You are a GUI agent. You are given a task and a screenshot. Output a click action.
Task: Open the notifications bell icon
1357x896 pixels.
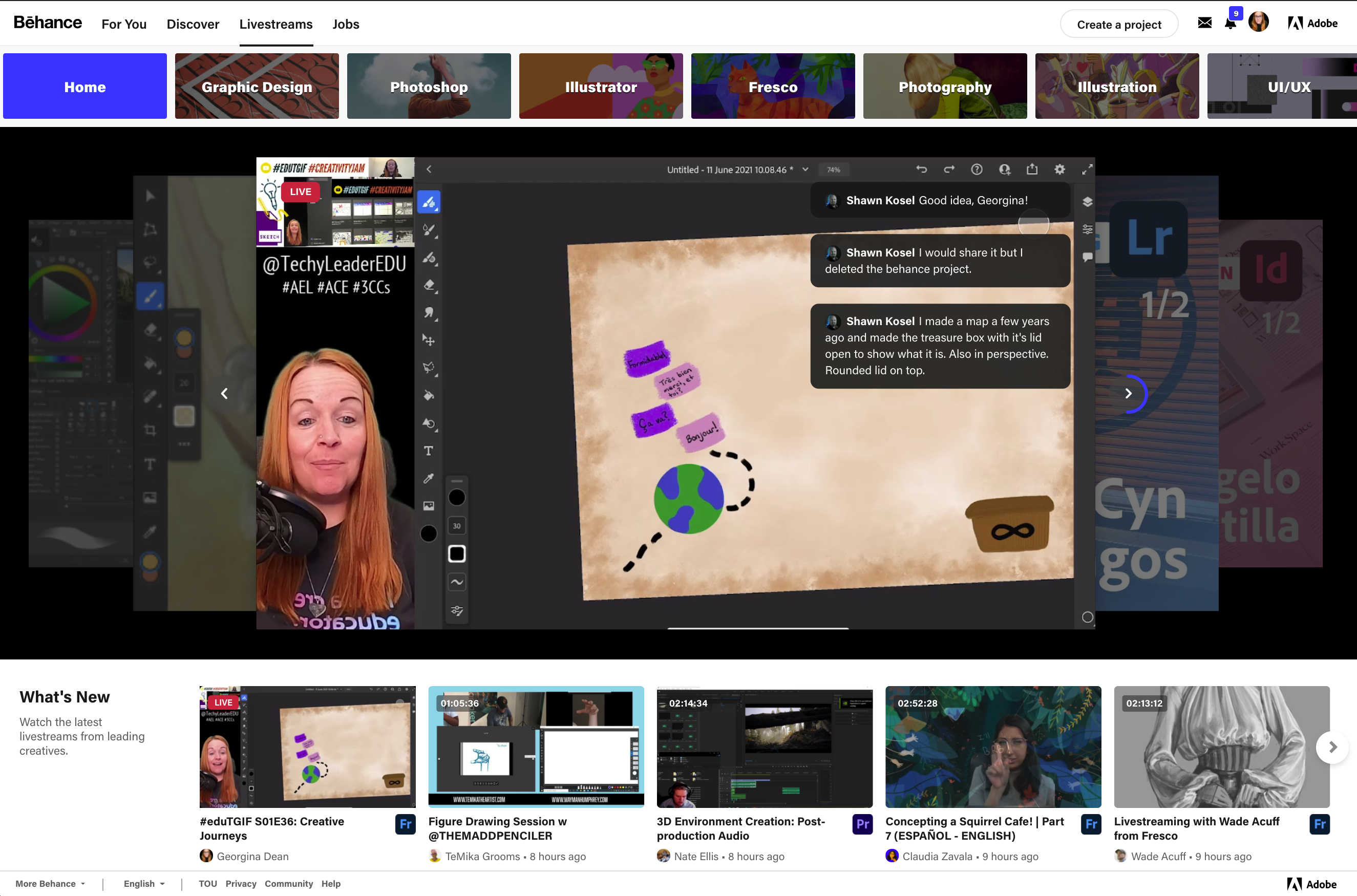[x=1230, y=24]
